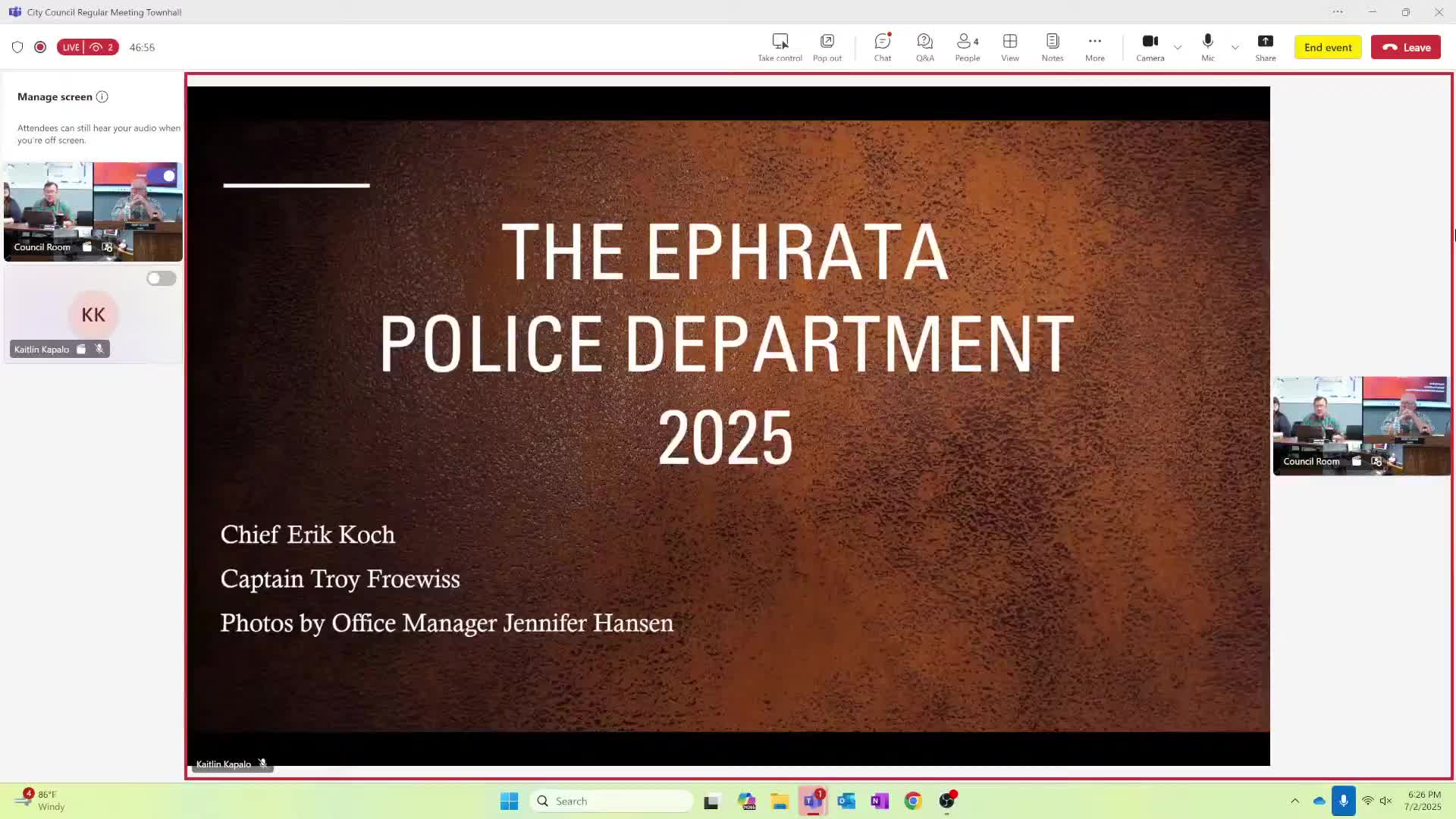Viewport: 1456px width, 819px height.
Task: Show hidden system tray icons
Action: [x=1294, y=801]
